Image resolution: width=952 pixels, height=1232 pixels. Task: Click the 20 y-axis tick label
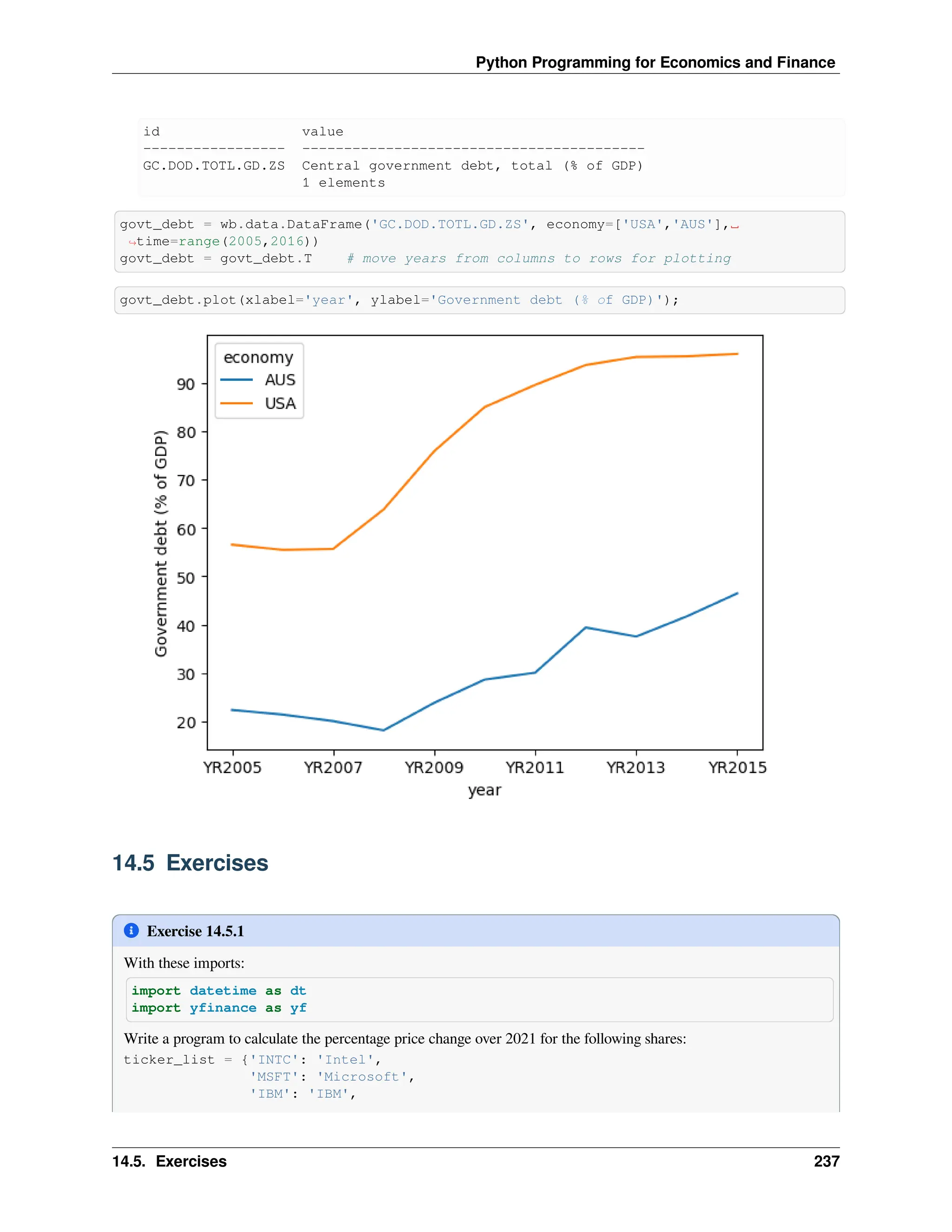[x=185, y=722]
